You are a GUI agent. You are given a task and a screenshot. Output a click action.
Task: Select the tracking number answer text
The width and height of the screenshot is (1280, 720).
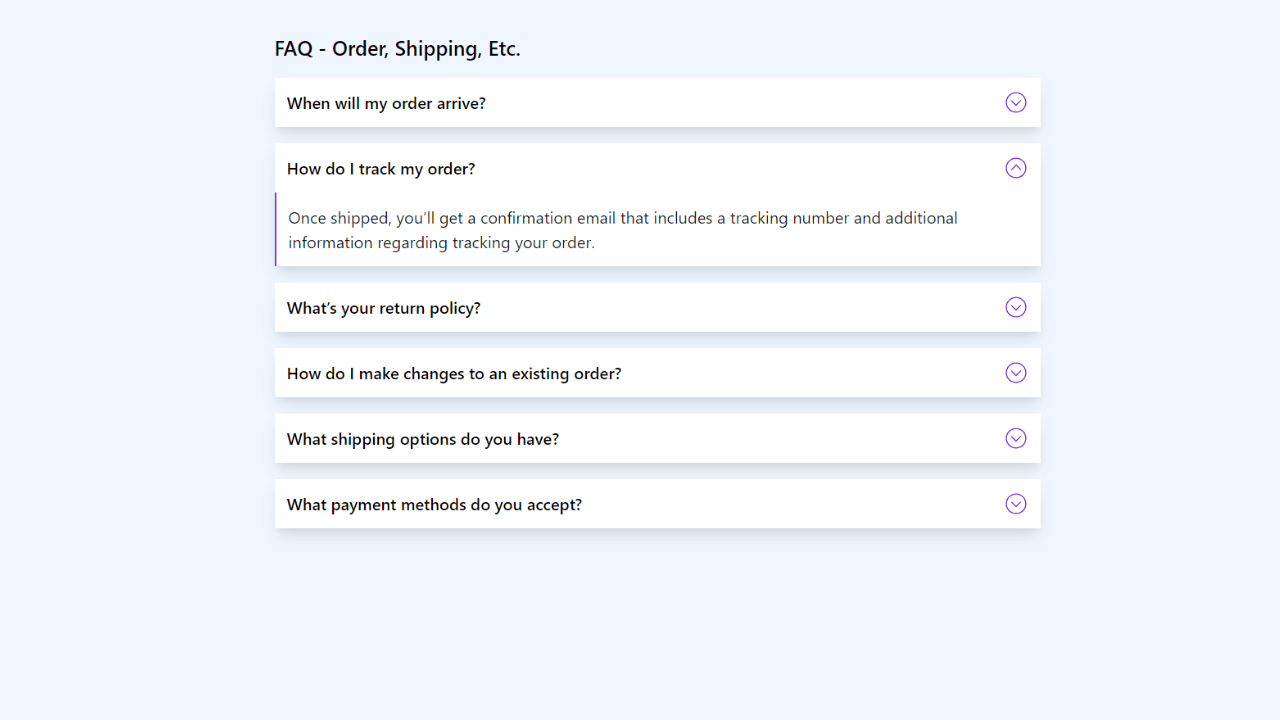(622, 230)
